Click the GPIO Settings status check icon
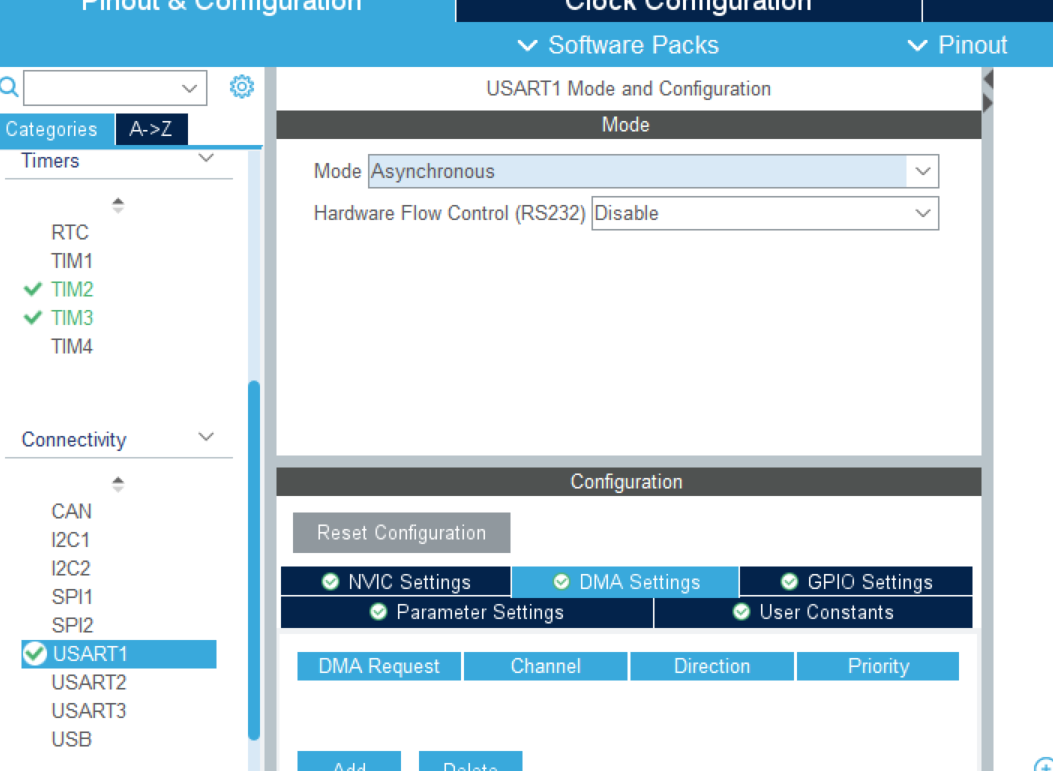Viewport: 1053px width, 771px height. tap(790, 582)
